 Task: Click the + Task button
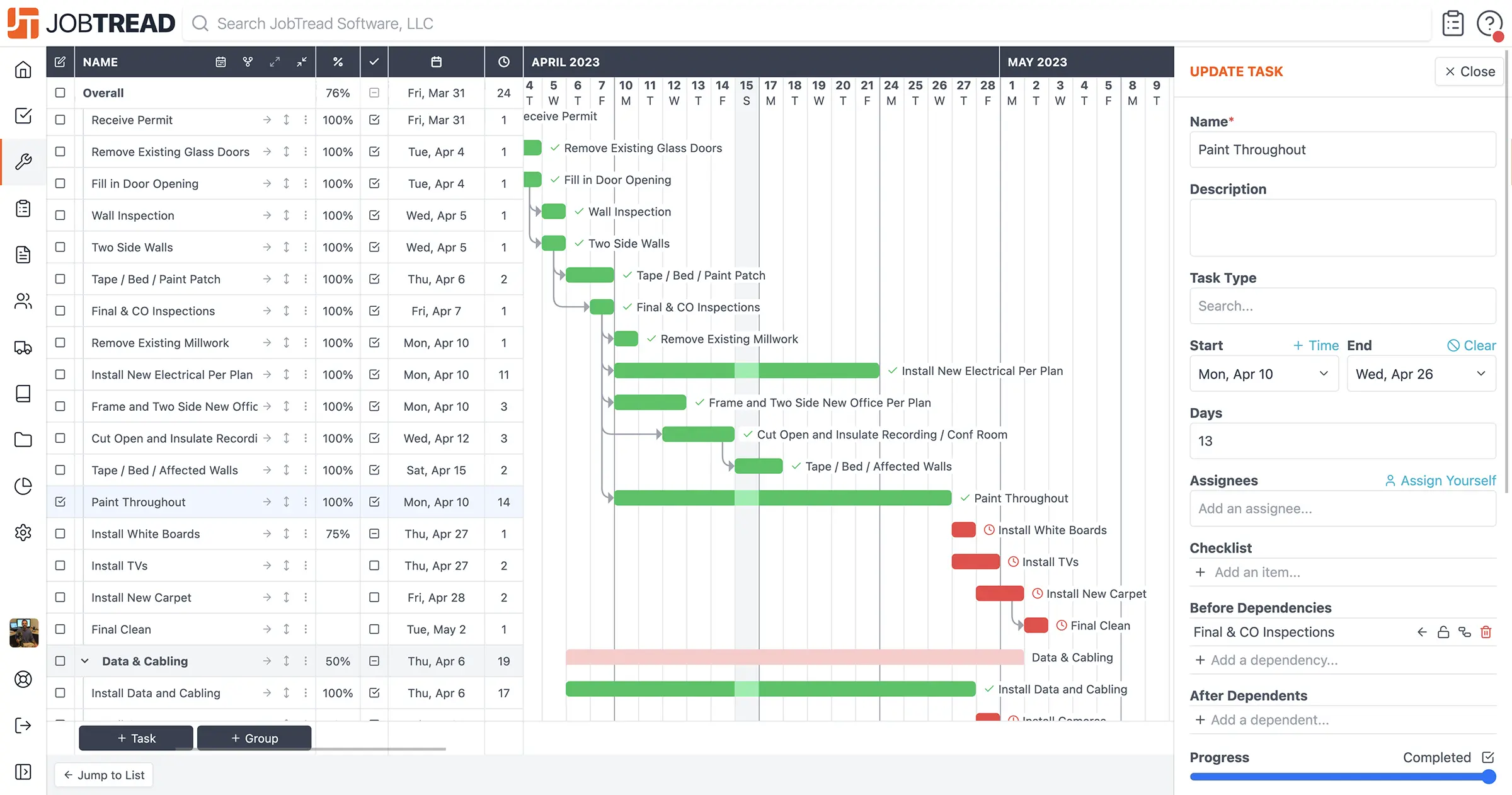point(136,738)
